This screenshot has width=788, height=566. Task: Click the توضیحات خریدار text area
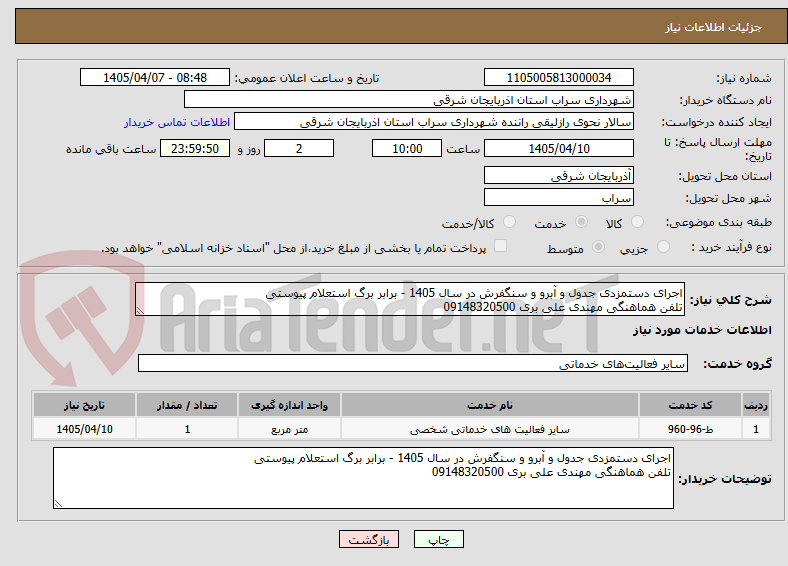point(363,478)
